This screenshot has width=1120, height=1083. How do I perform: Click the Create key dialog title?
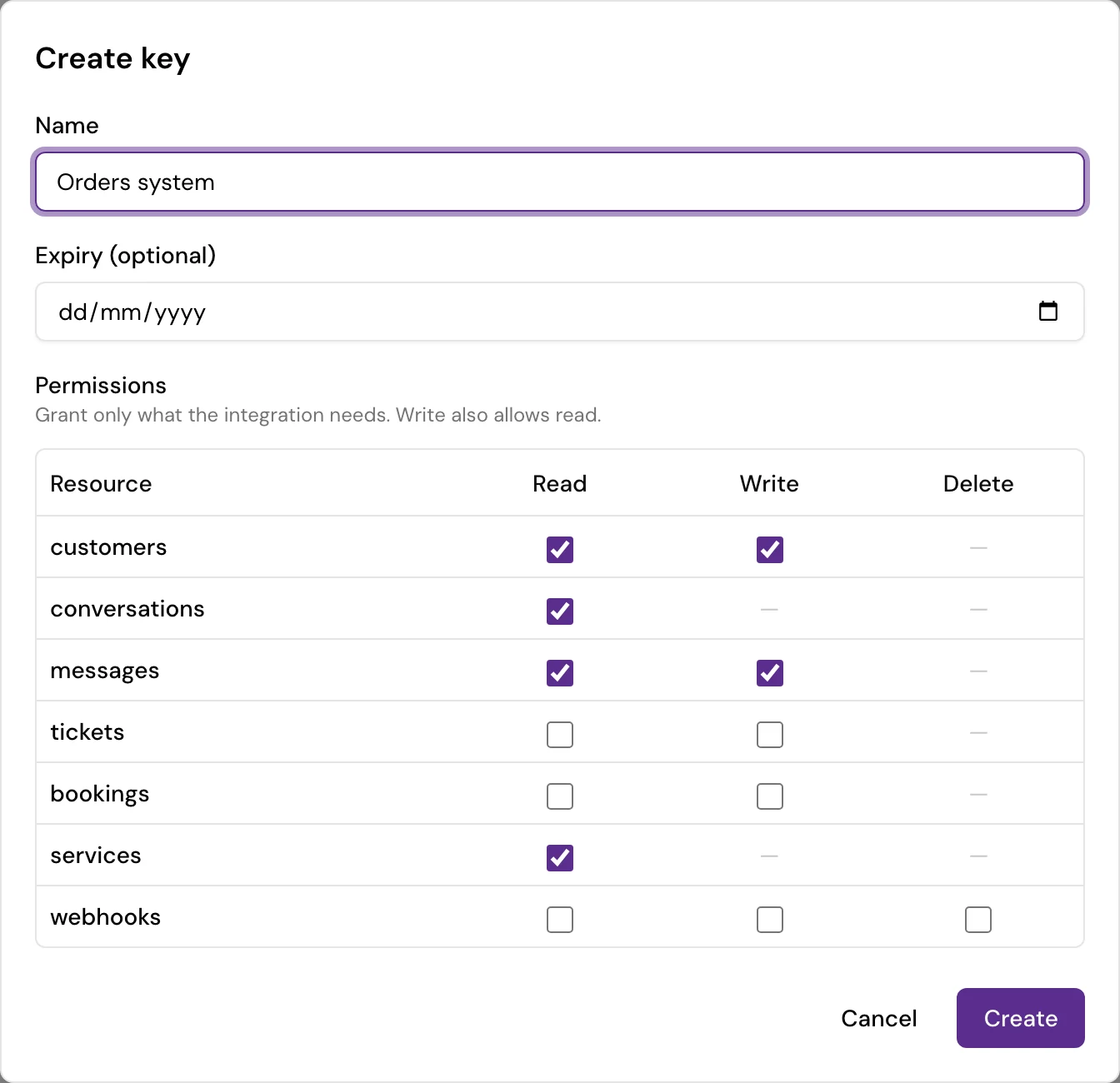[112, 59]
